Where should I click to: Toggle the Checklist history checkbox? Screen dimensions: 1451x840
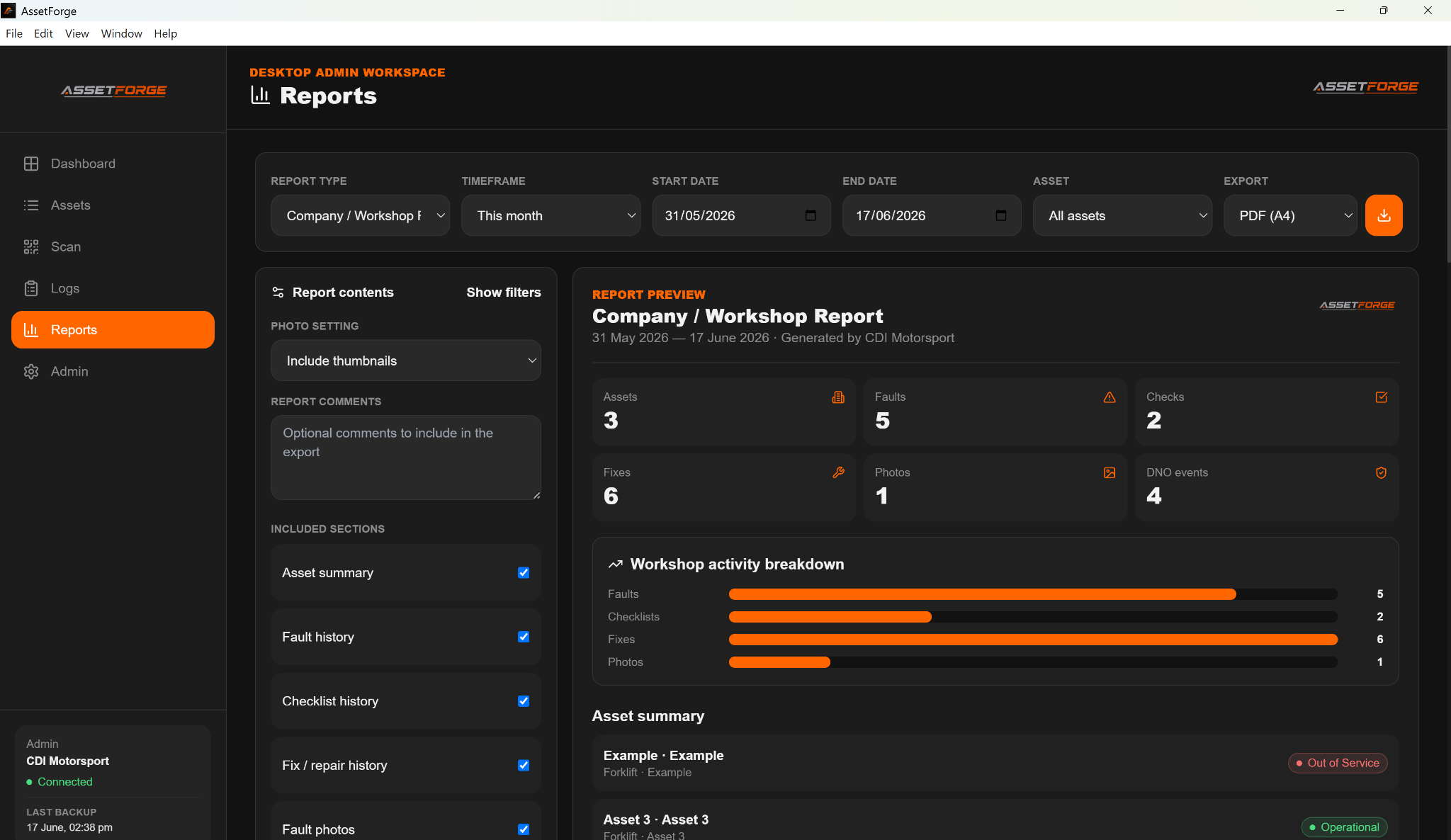coord(524,701)
